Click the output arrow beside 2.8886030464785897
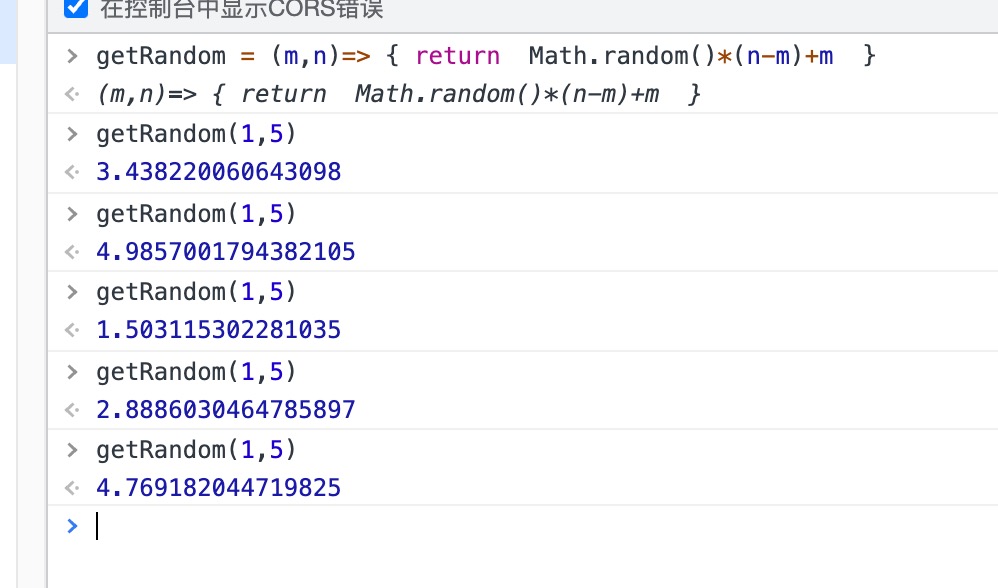The height and width of the screenshot is (588, 998). pos(71,410)
